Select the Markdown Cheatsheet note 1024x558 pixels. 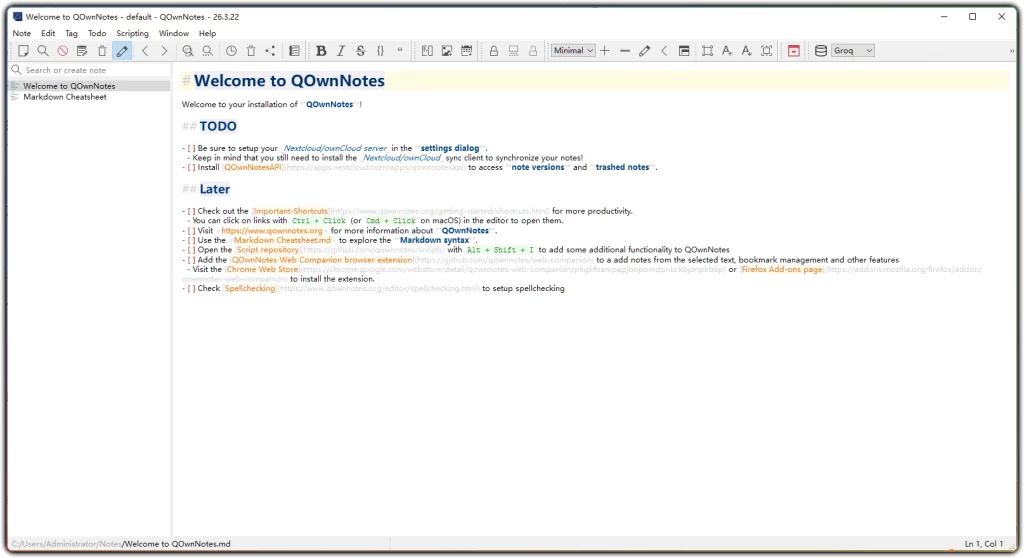click(65, 97)
